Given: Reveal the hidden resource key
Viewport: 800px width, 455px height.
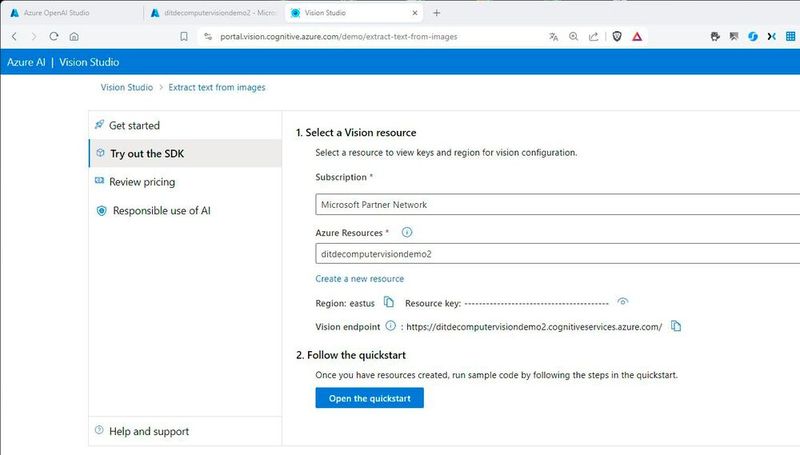Looking at the screenshot, I should (x=622, y=301).
